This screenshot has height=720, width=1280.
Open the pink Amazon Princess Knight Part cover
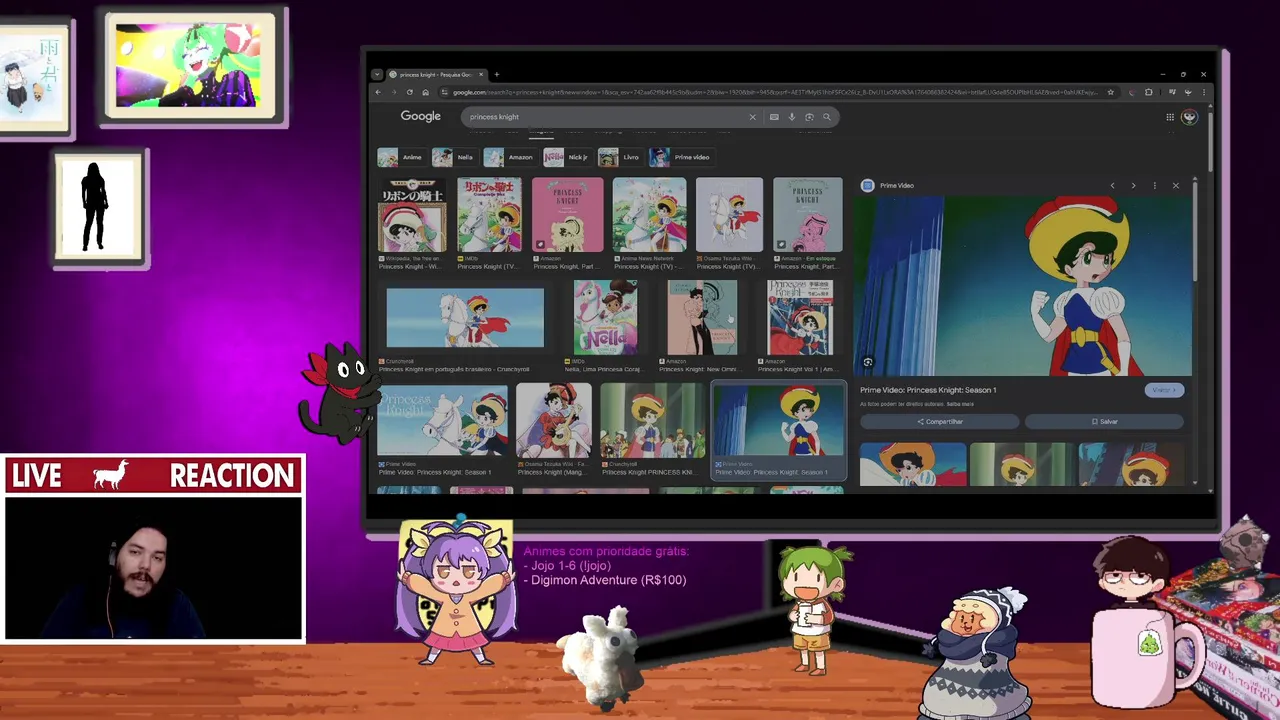tap(567, 215)
